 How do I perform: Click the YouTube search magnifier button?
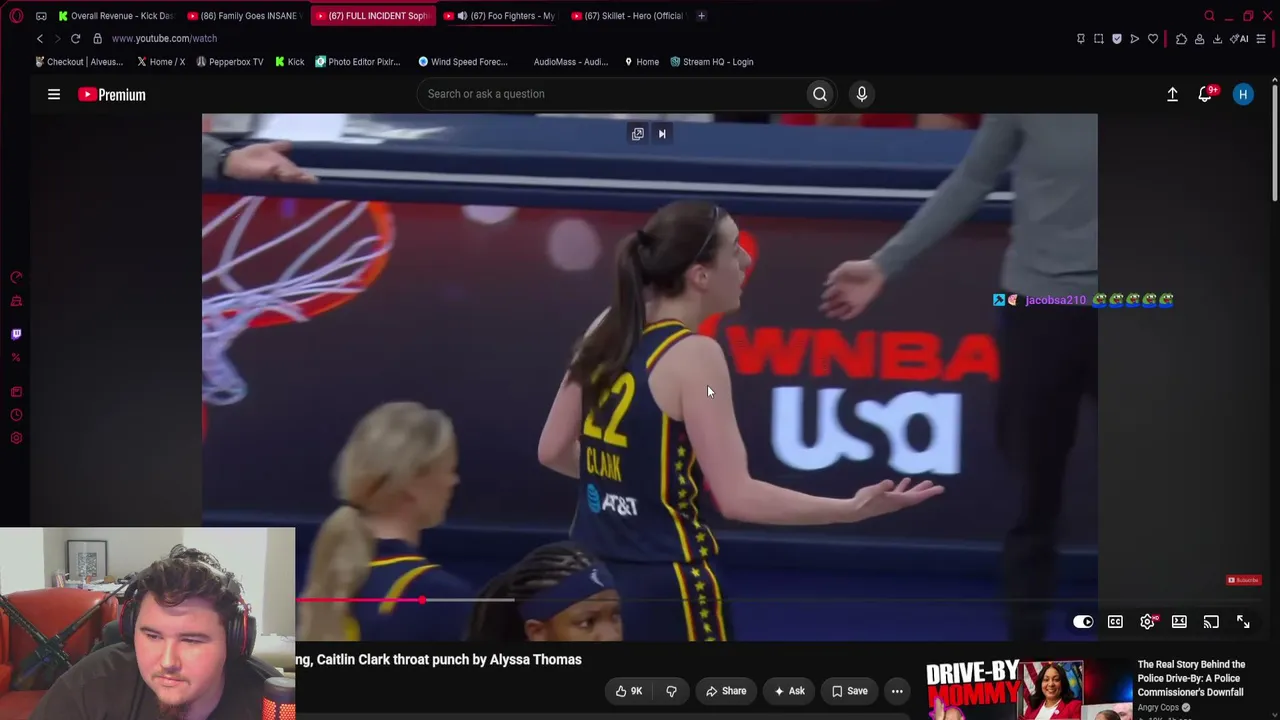click(820, 94)
